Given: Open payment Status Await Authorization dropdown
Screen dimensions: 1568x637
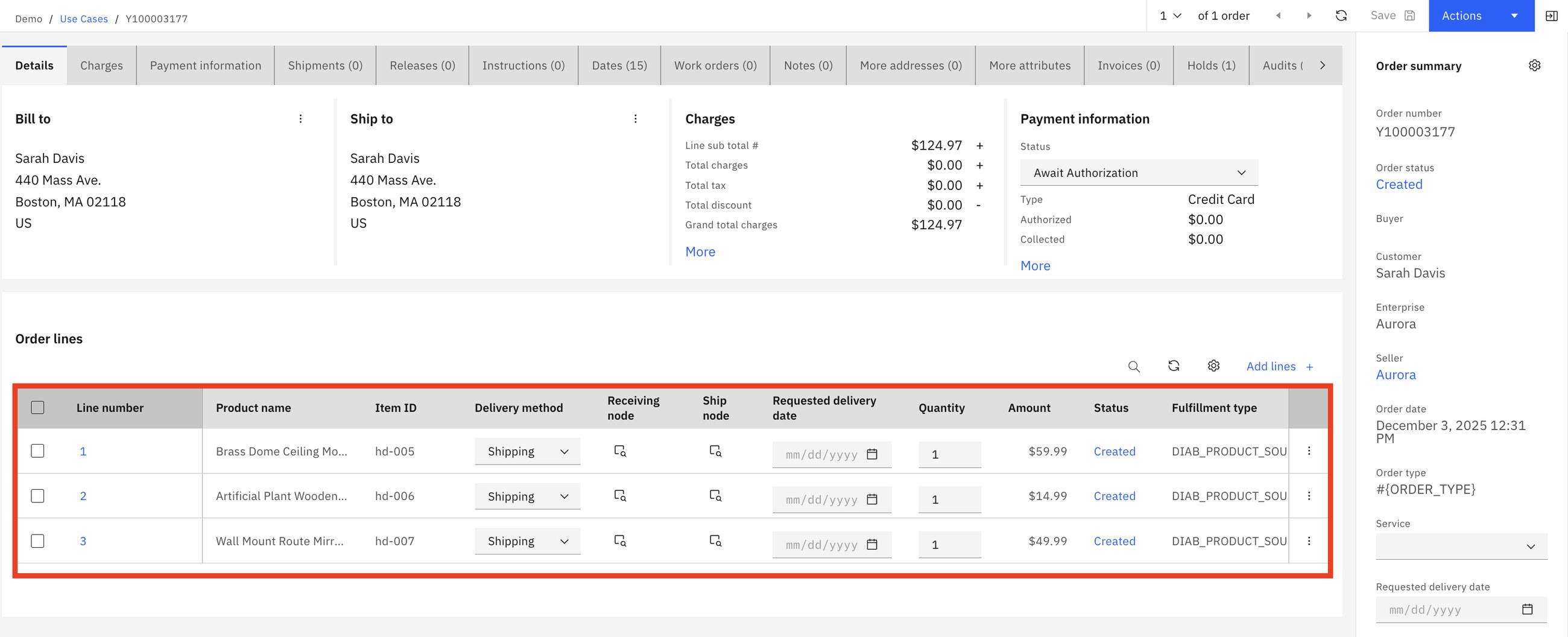Looking at the screenshot, I should coord(1139,173).
